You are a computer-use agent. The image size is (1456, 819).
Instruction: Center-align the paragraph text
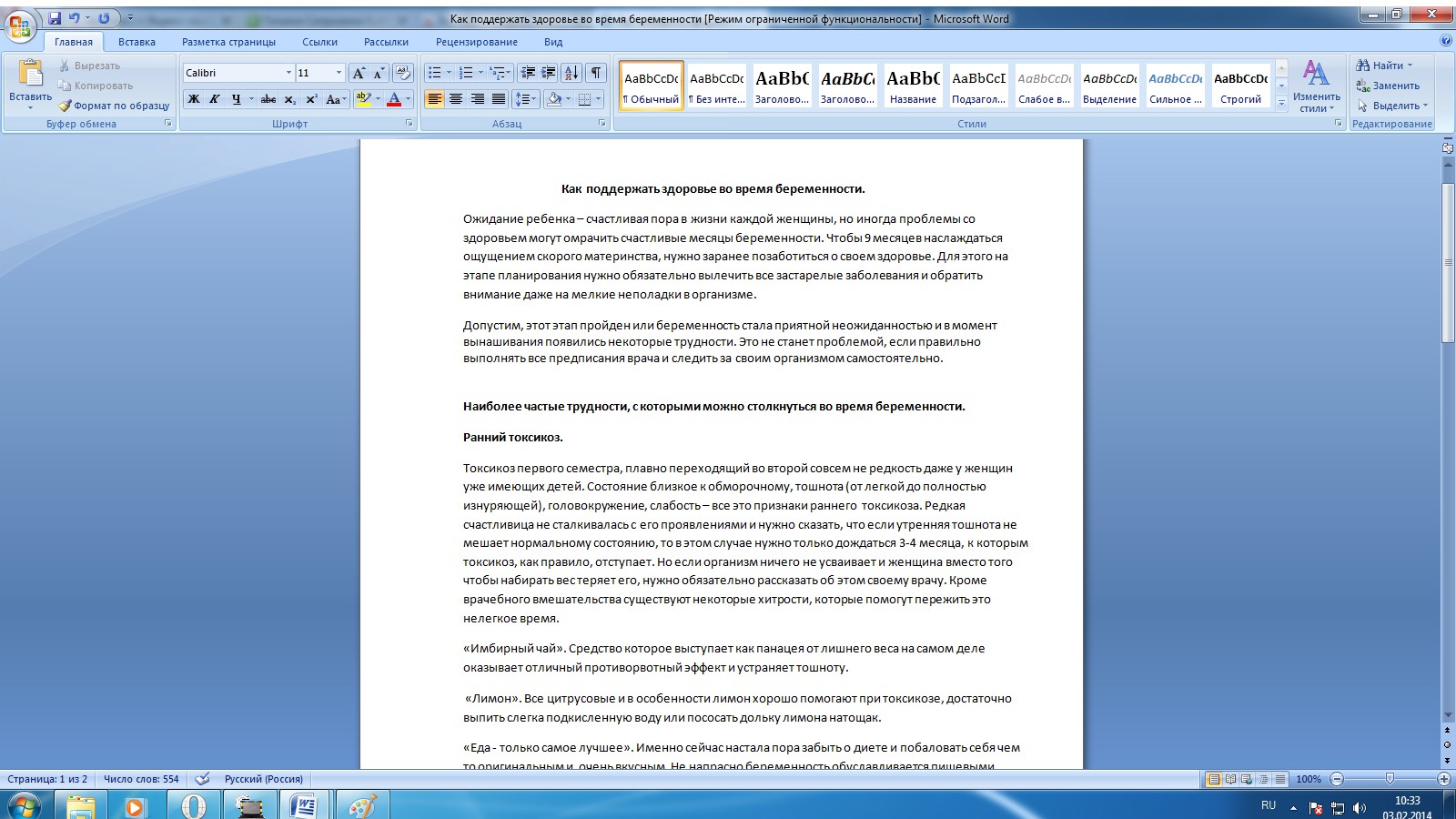(456, 99)
